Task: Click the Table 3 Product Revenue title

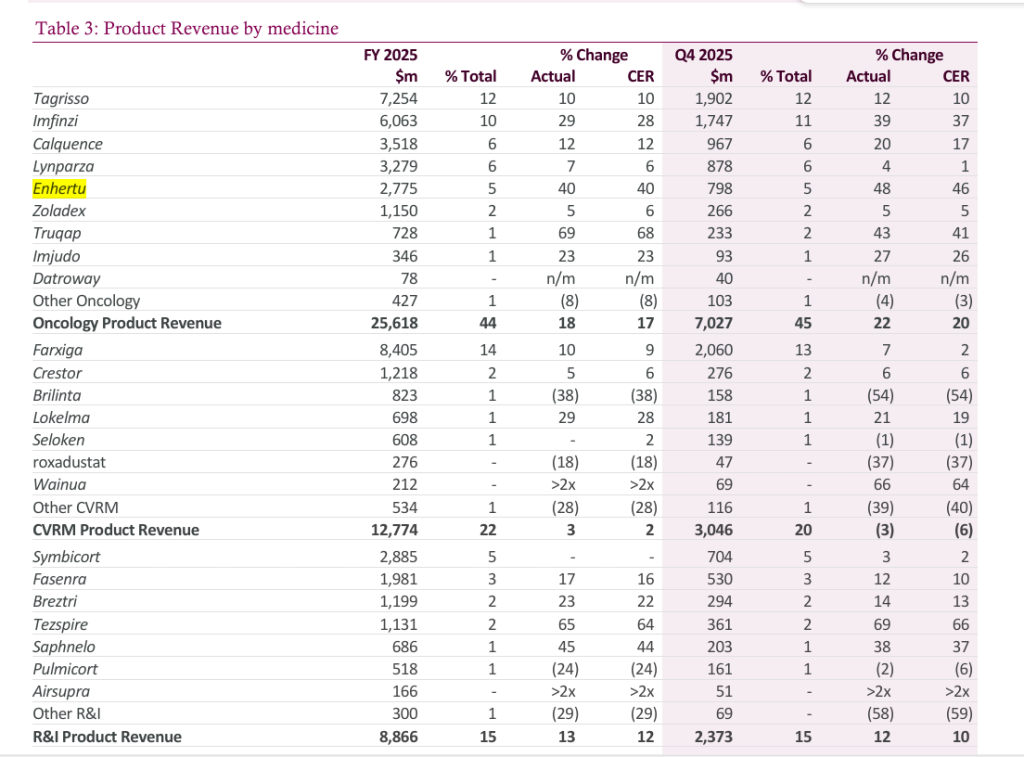Action: pos(187,28)
